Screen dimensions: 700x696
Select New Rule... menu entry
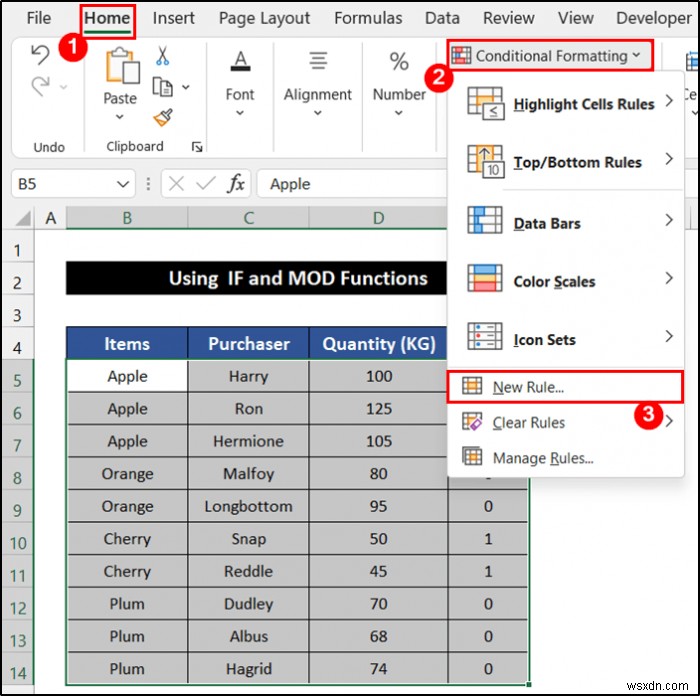click(565, 387)
